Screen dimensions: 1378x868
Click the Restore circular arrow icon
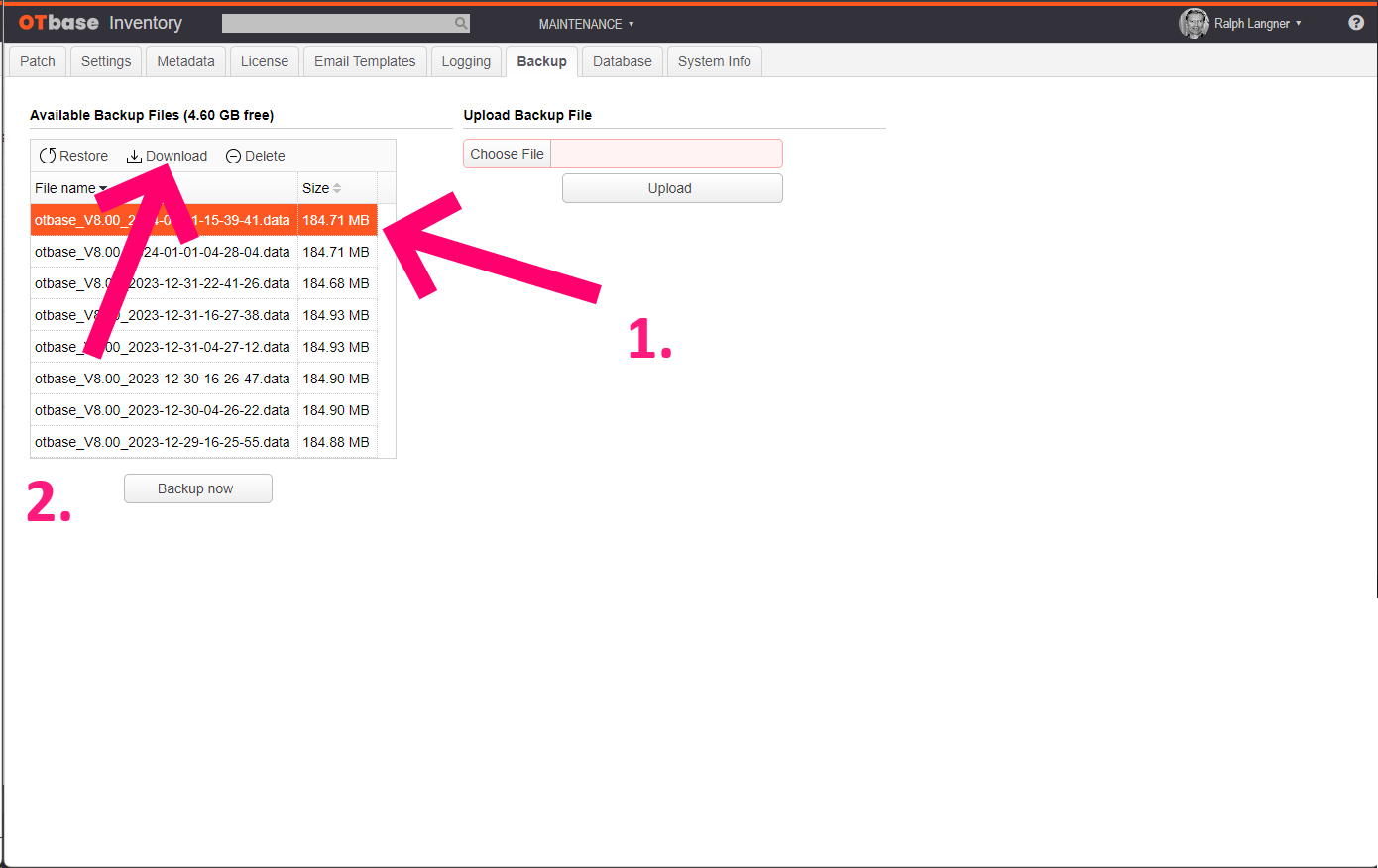click(47, 156)
